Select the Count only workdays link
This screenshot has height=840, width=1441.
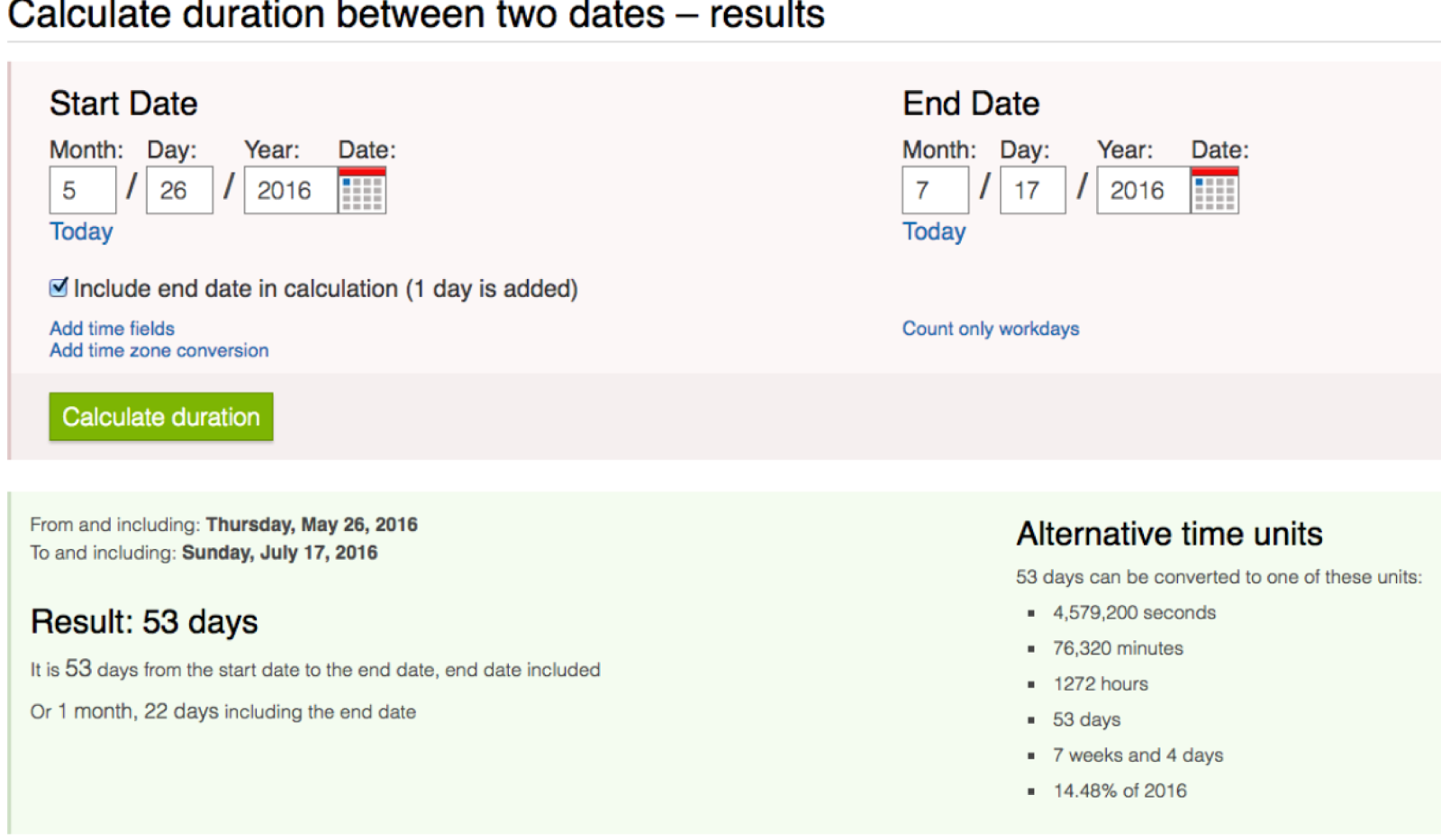coord(990,329)
